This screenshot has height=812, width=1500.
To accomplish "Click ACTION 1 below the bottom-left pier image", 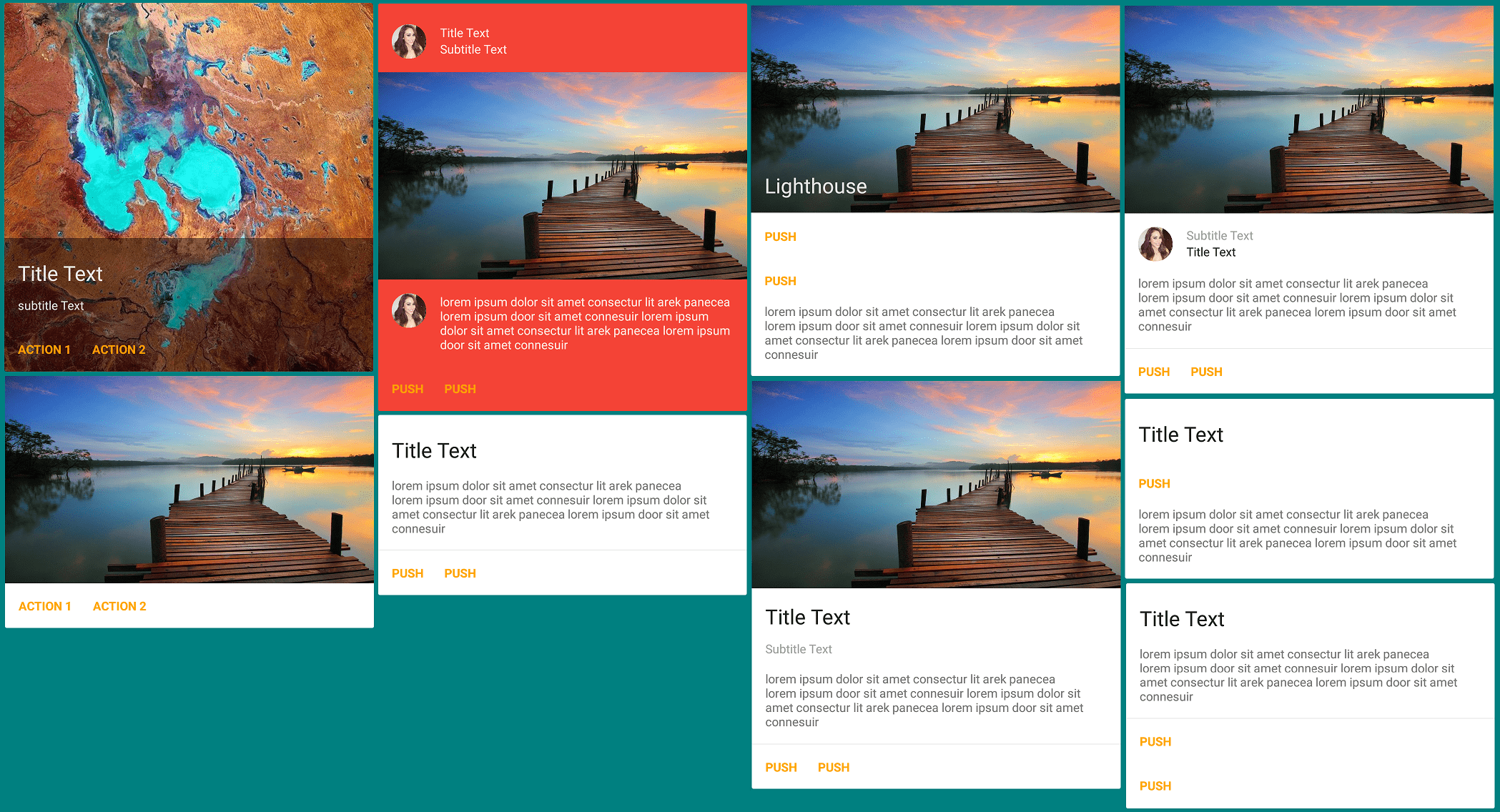I will click(x=45, y=605).
